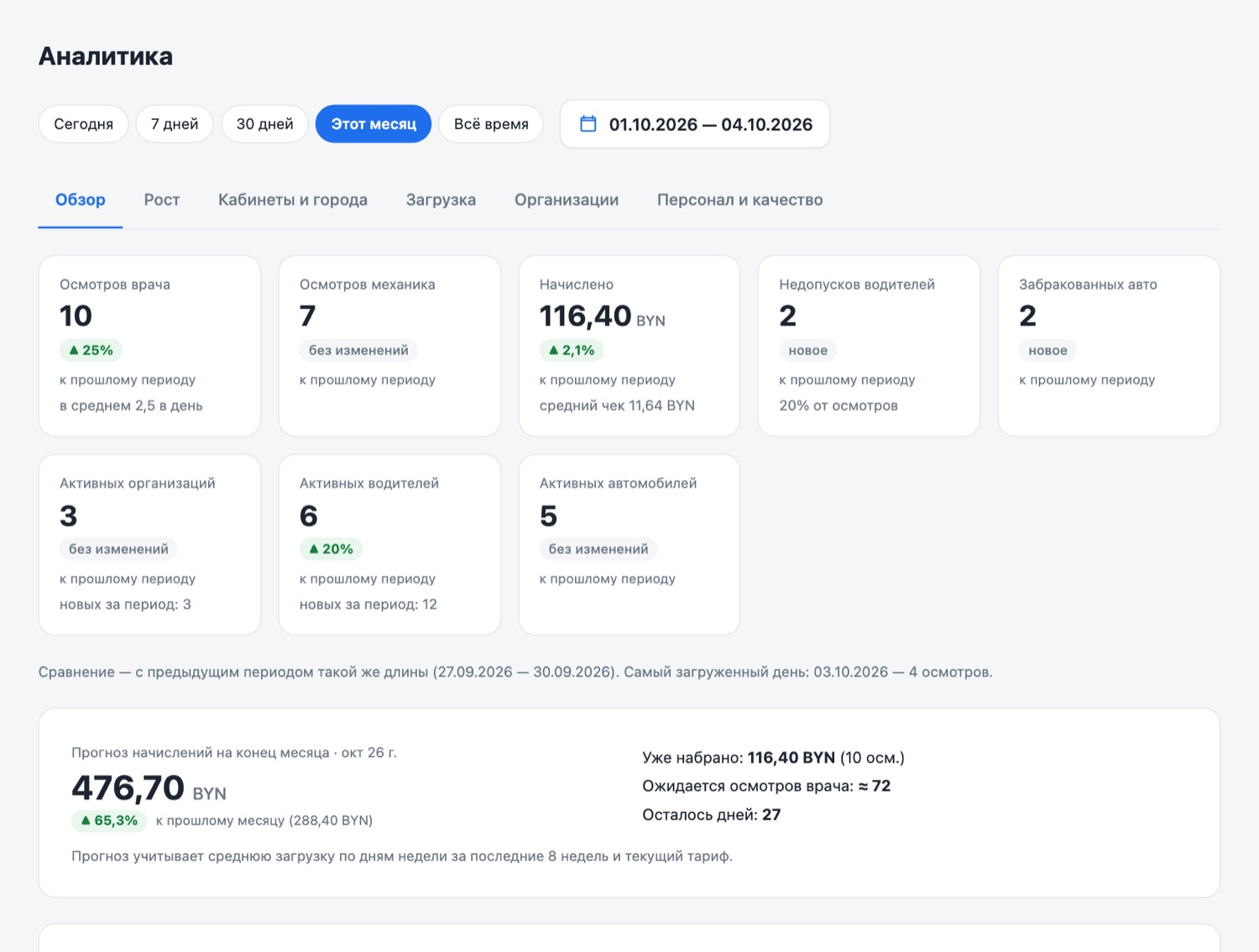The height and width of the screenshot is (952, 1259).
Task: Click "Ожидается осмотров врача: ≈ 72" line
Action: point(766,786)
